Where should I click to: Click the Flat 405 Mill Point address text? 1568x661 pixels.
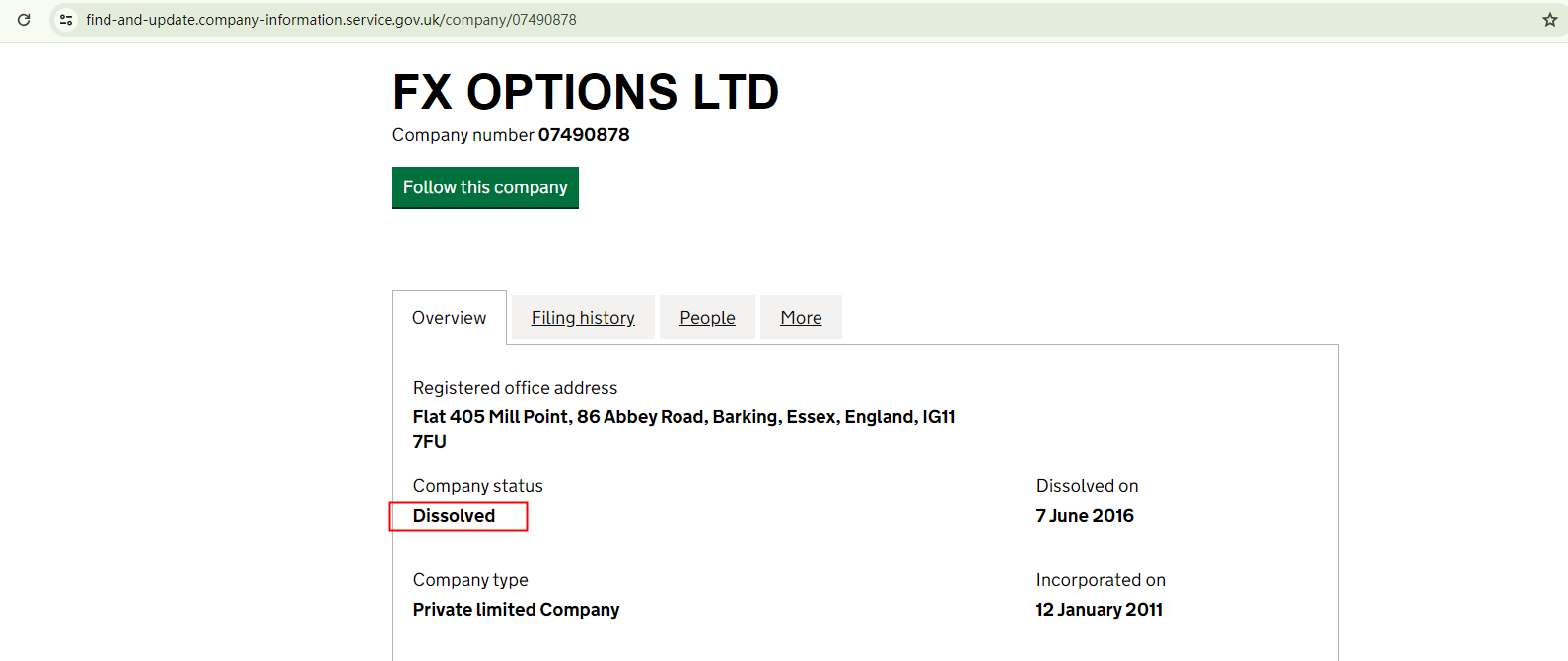point(683,417)
